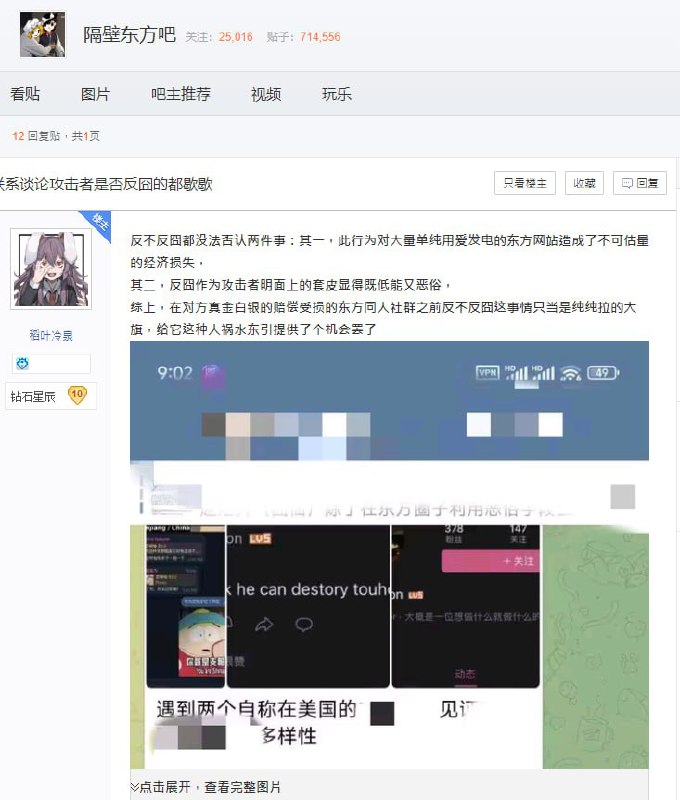680x800 pixels.
Task: Switch to the 看贴 tab
Action: click(25, 94)
